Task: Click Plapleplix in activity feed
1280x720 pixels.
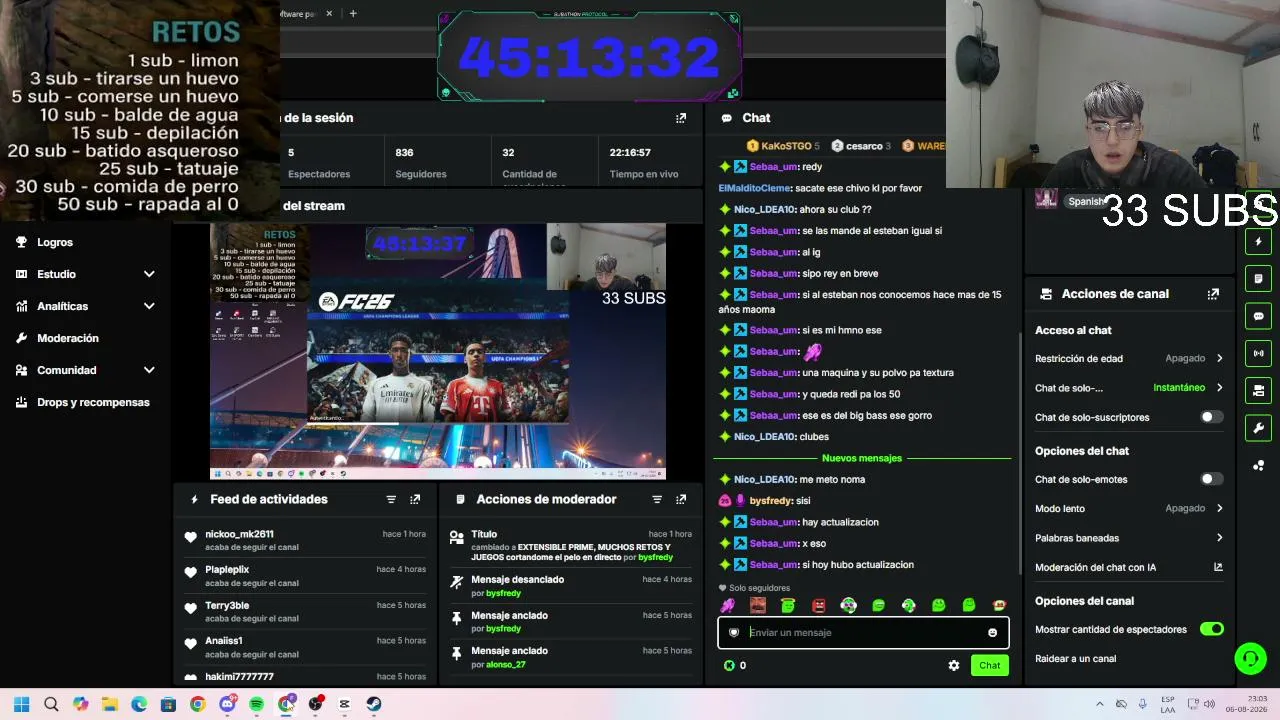Action: pyautogui.click(x=227, y=570)
